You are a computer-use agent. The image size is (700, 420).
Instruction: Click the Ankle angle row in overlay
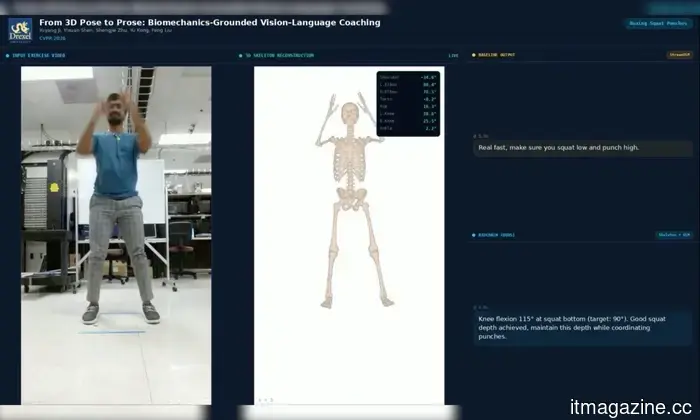408,128
